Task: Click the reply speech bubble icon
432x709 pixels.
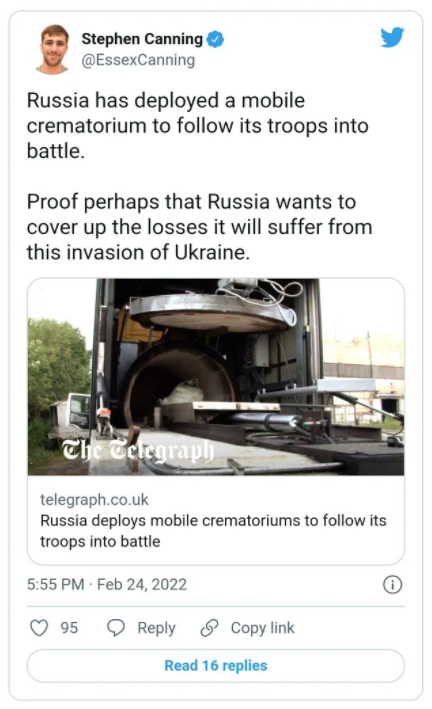Action: (x=116, y=628)
